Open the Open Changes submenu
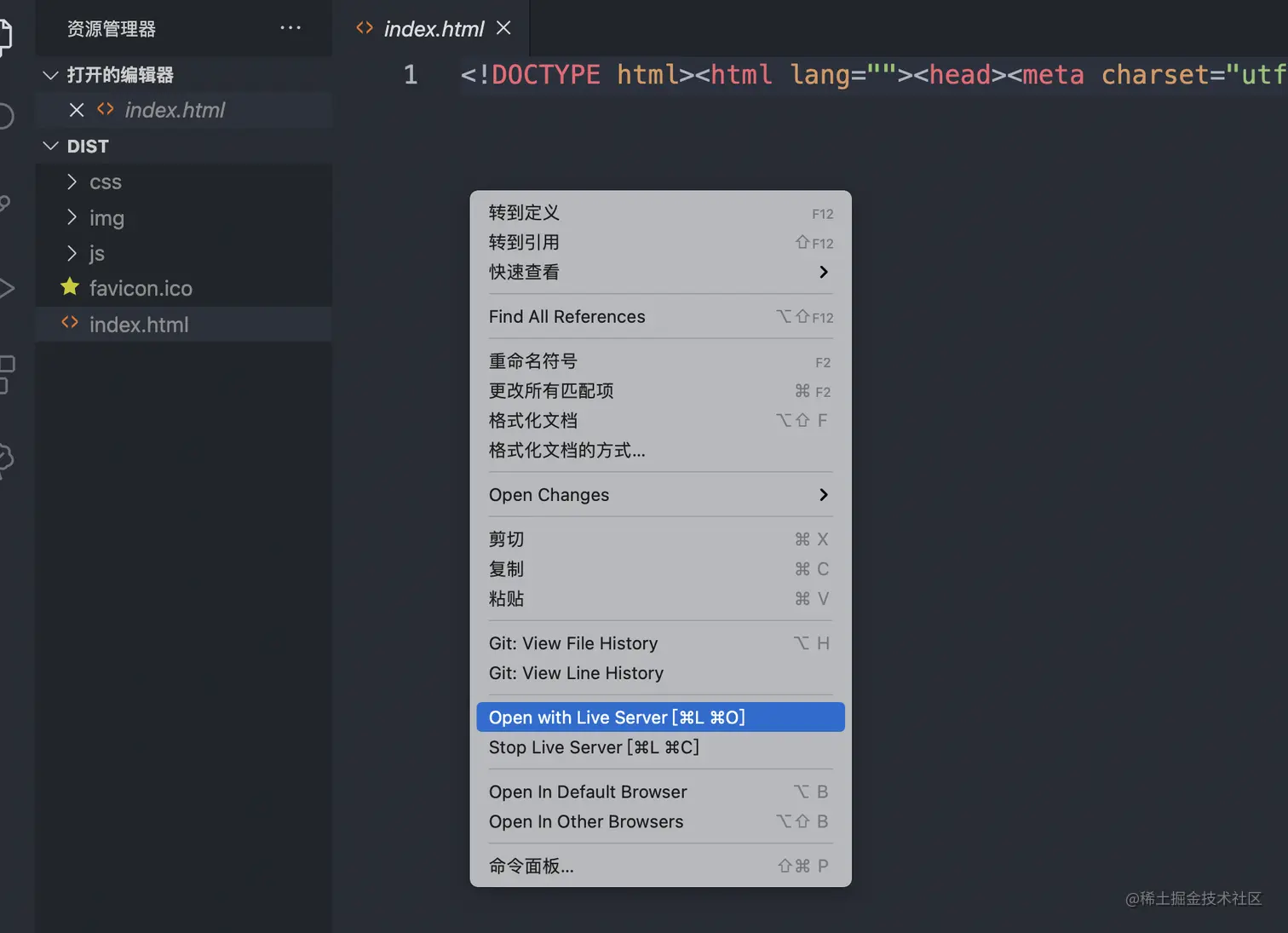The width and height of the screenshot is (1288, 933). [660, 495]
